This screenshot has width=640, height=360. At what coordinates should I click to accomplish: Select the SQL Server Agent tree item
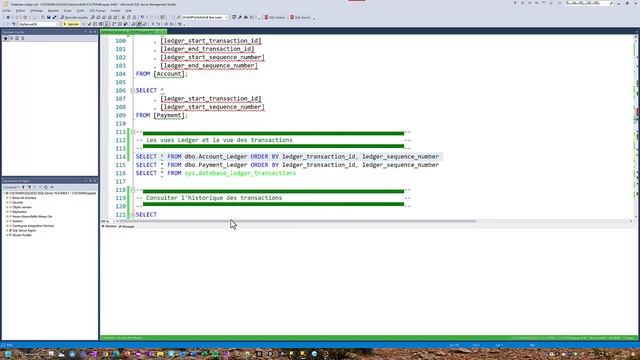pyautogui.click(x=24, y=231)
